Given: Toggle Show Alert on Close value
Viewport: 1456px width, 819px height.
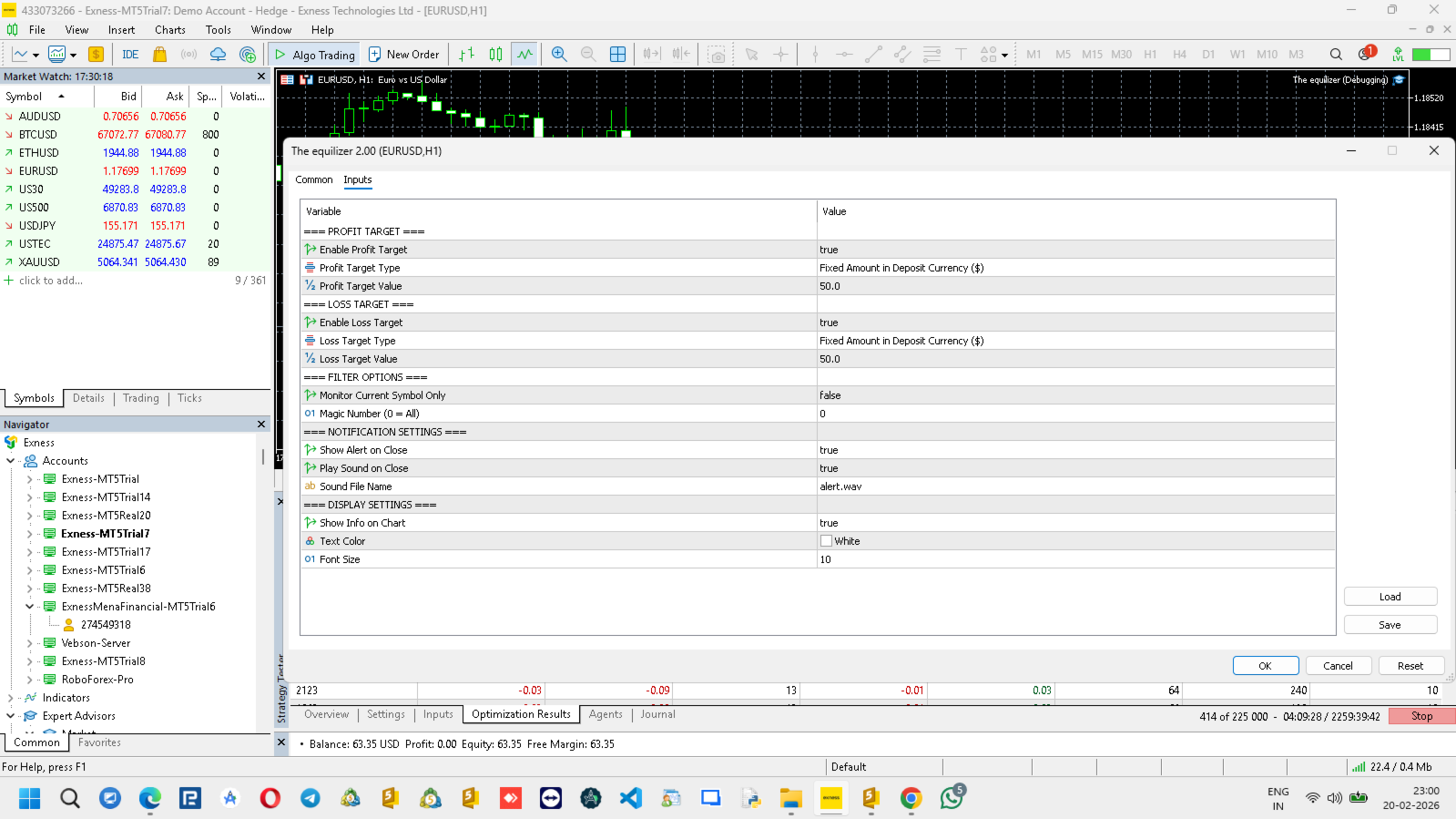Looking at the screenshot, I should tap(1076, 450).
